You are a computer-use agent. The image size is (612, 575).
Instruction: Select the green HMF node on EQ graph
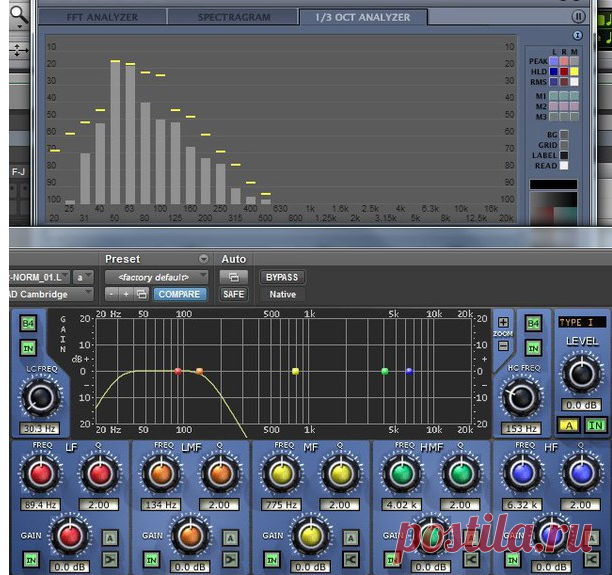385,371
